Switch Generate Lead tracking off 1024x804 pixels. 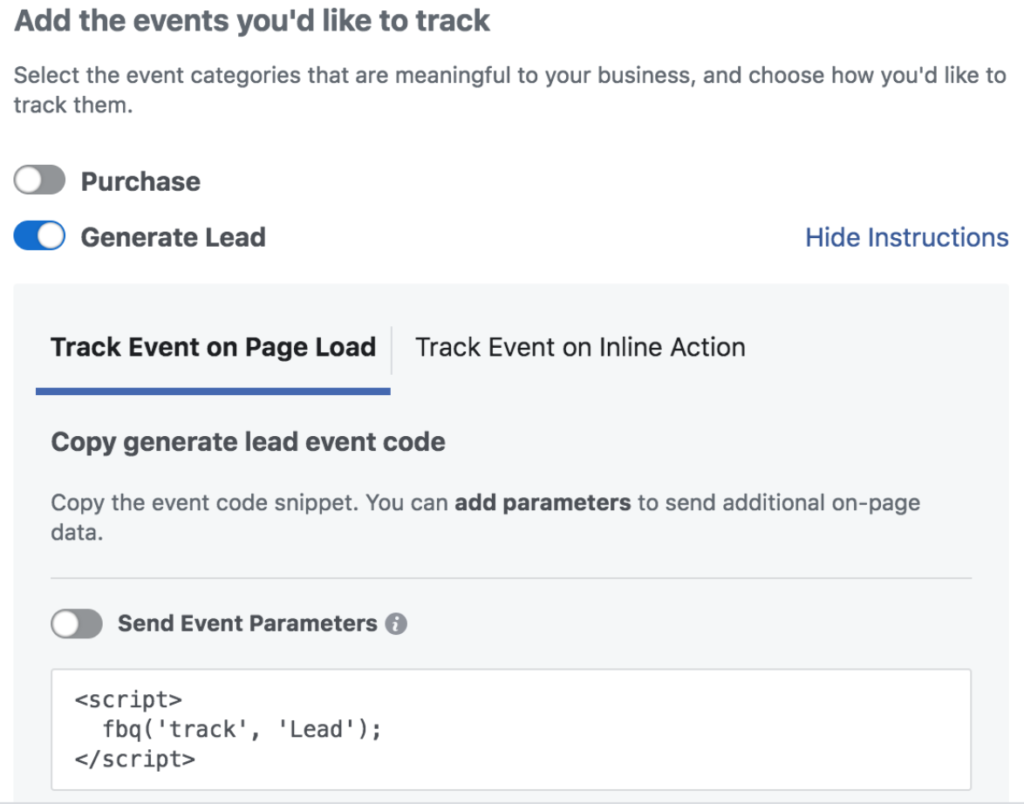click(39, 236)
